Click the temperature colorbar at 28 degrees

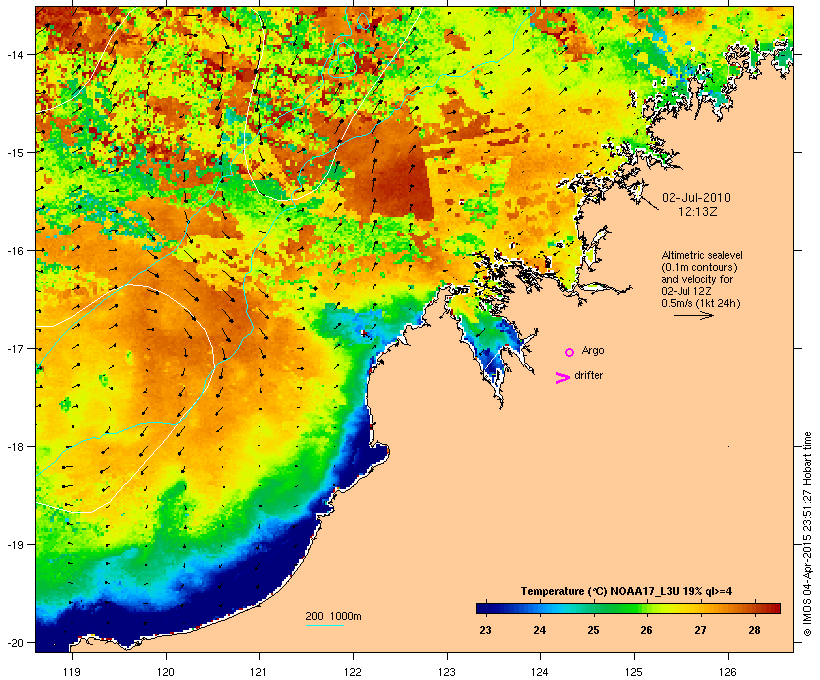(x=754, y=608)
